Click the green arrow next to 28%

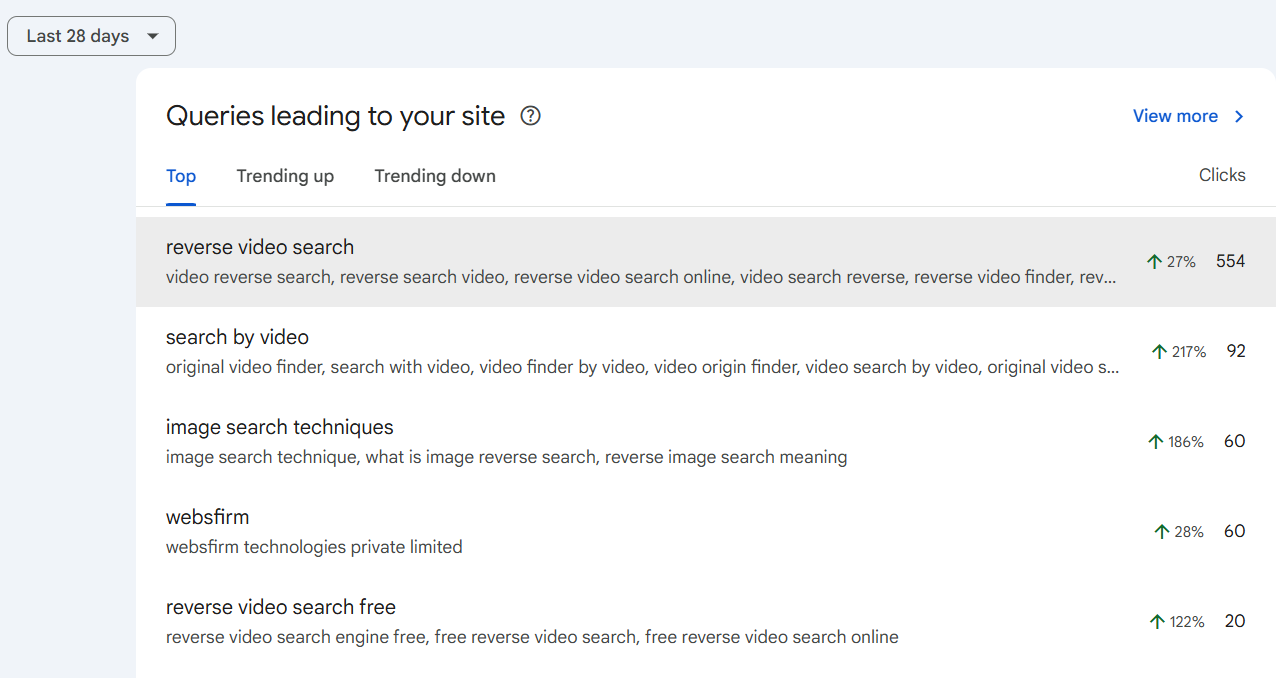pyautogui.click(x=1162, y=532)
